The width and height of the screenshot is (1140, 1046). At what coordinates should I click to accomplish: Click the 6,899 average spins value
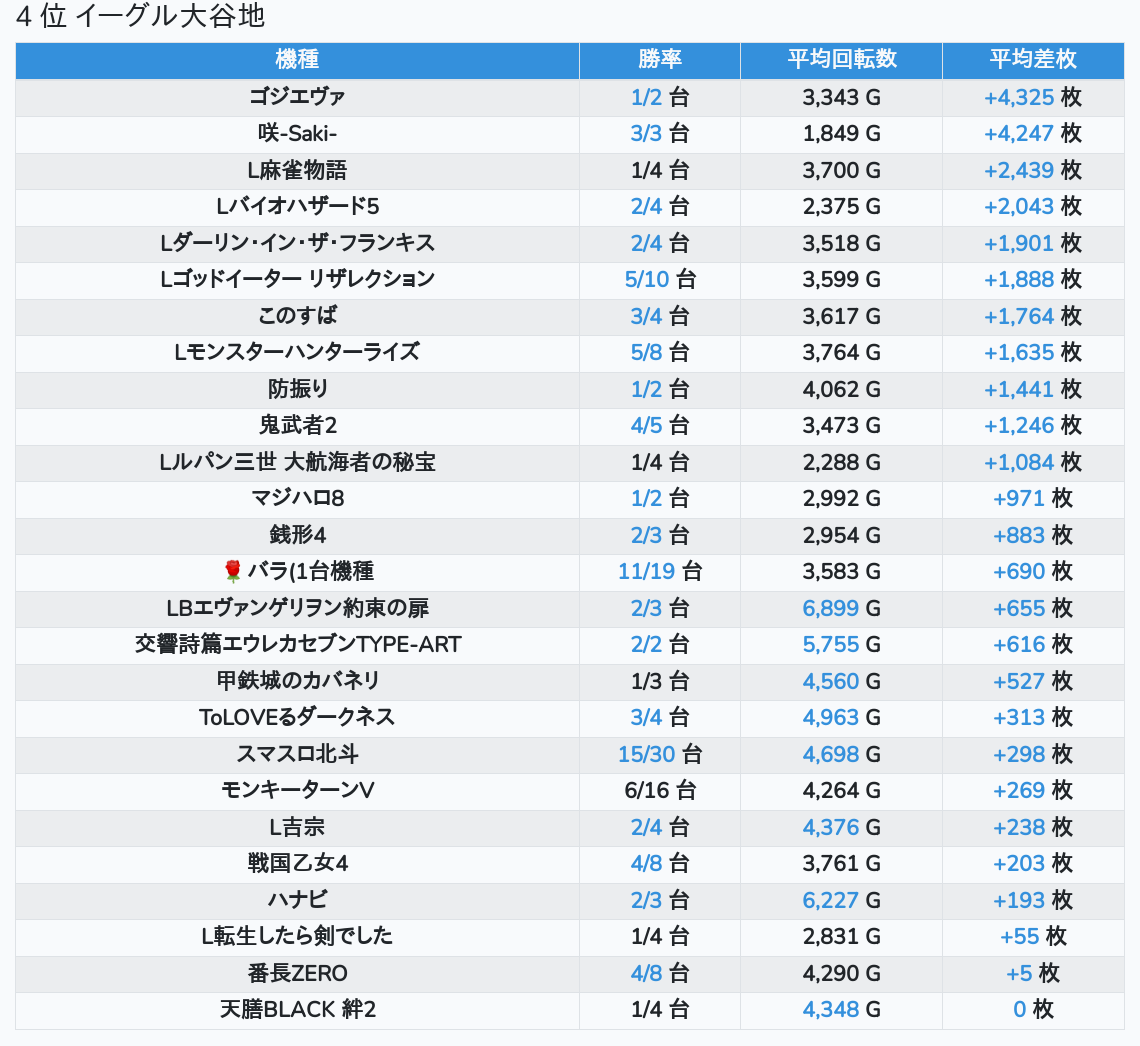click(830, 608)
